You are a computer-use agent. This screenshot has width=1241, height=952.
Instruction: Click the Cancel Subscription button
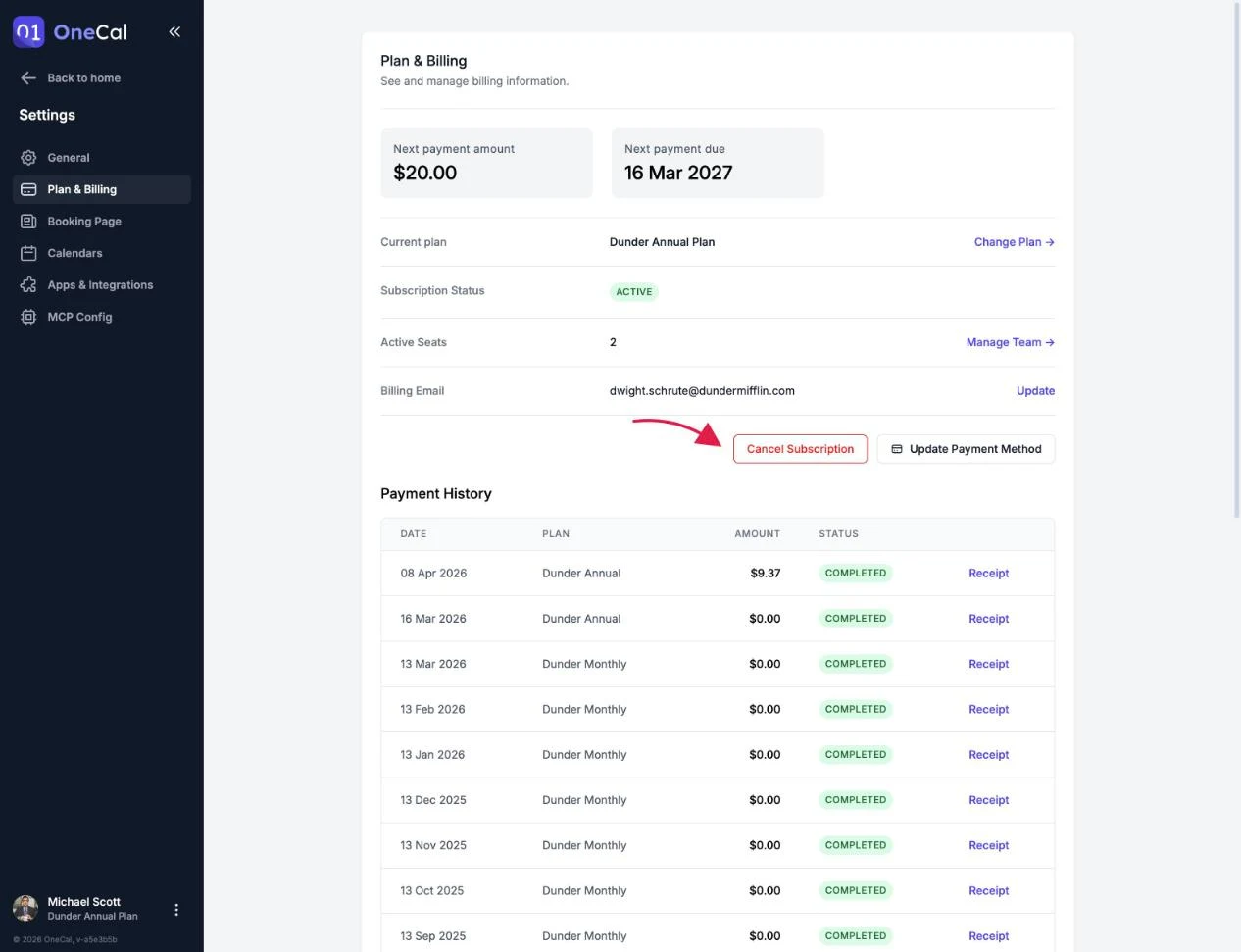(800, 449)
